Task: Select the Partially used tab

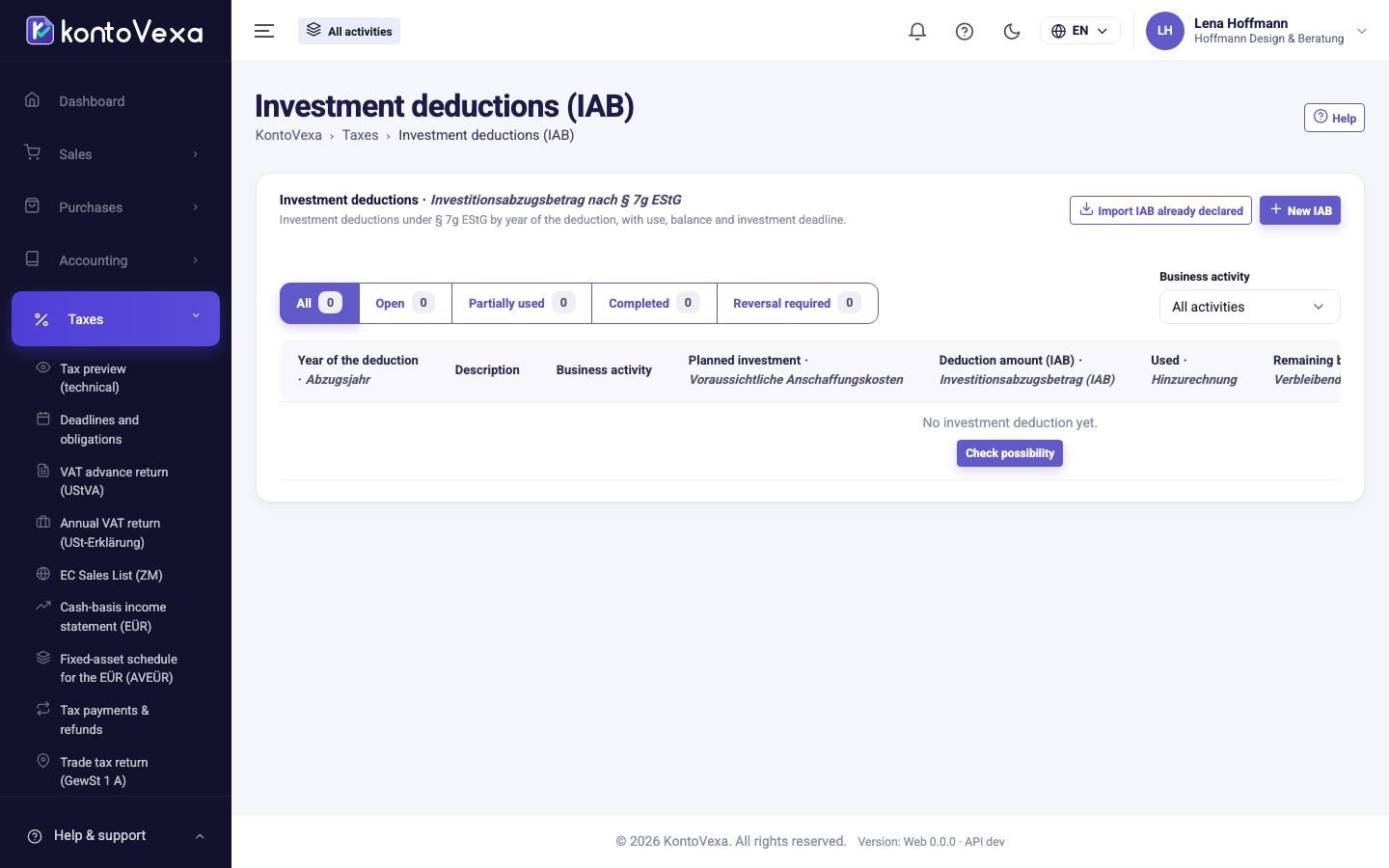Action: click(522, 303)
